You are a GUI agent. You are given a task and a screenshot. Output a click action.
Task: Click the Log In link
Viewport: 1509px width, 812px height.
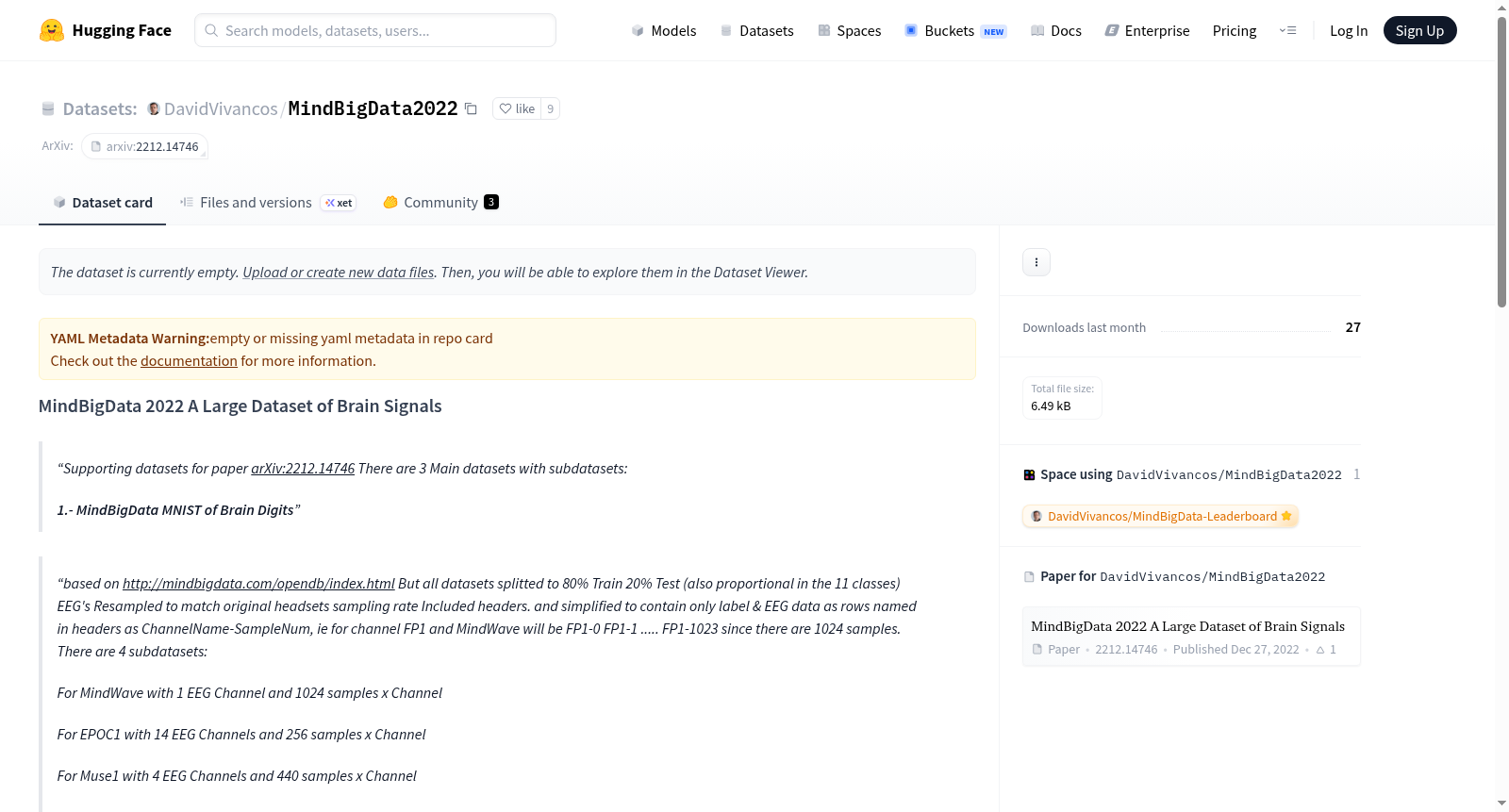click(x=1349, y=30)
